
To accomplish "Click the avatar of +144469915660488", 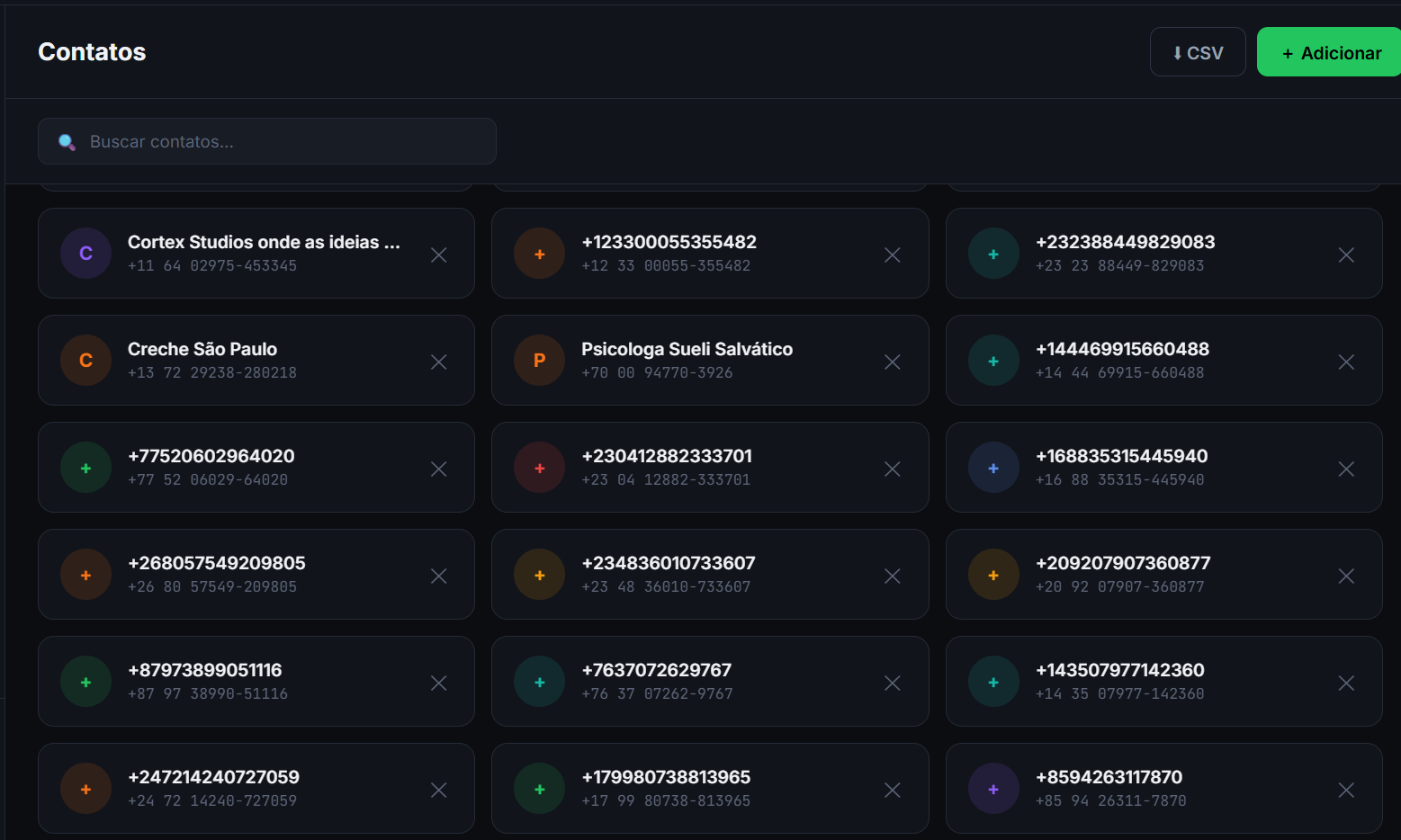I will (993, 360).
